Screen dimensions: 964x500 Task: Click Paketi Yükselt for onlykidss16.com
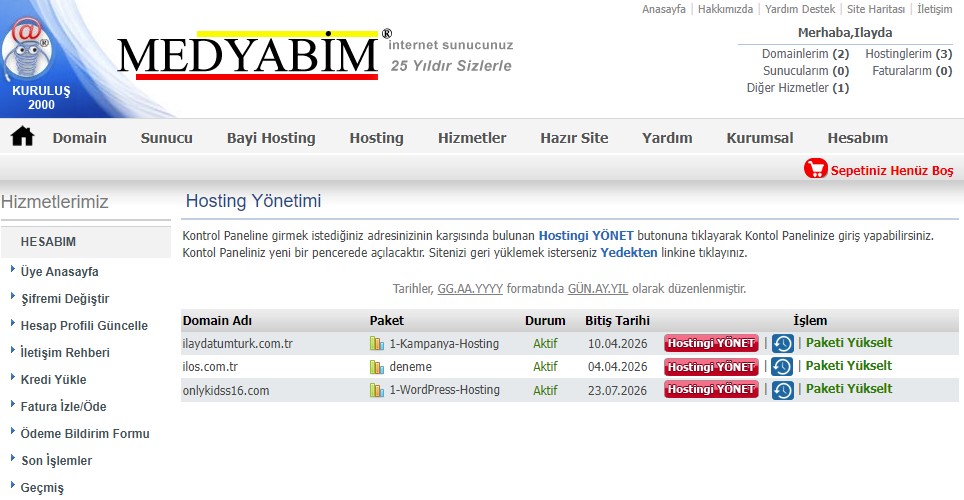coord(849,389)
